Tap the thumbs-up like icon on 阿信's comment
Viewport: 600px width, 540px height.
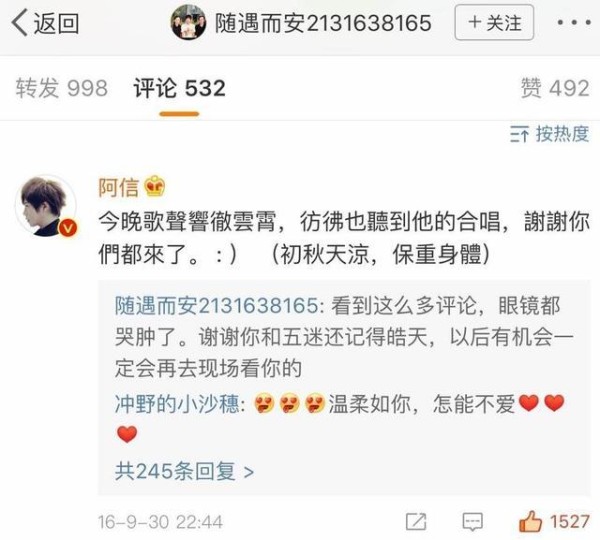(530, 521)
